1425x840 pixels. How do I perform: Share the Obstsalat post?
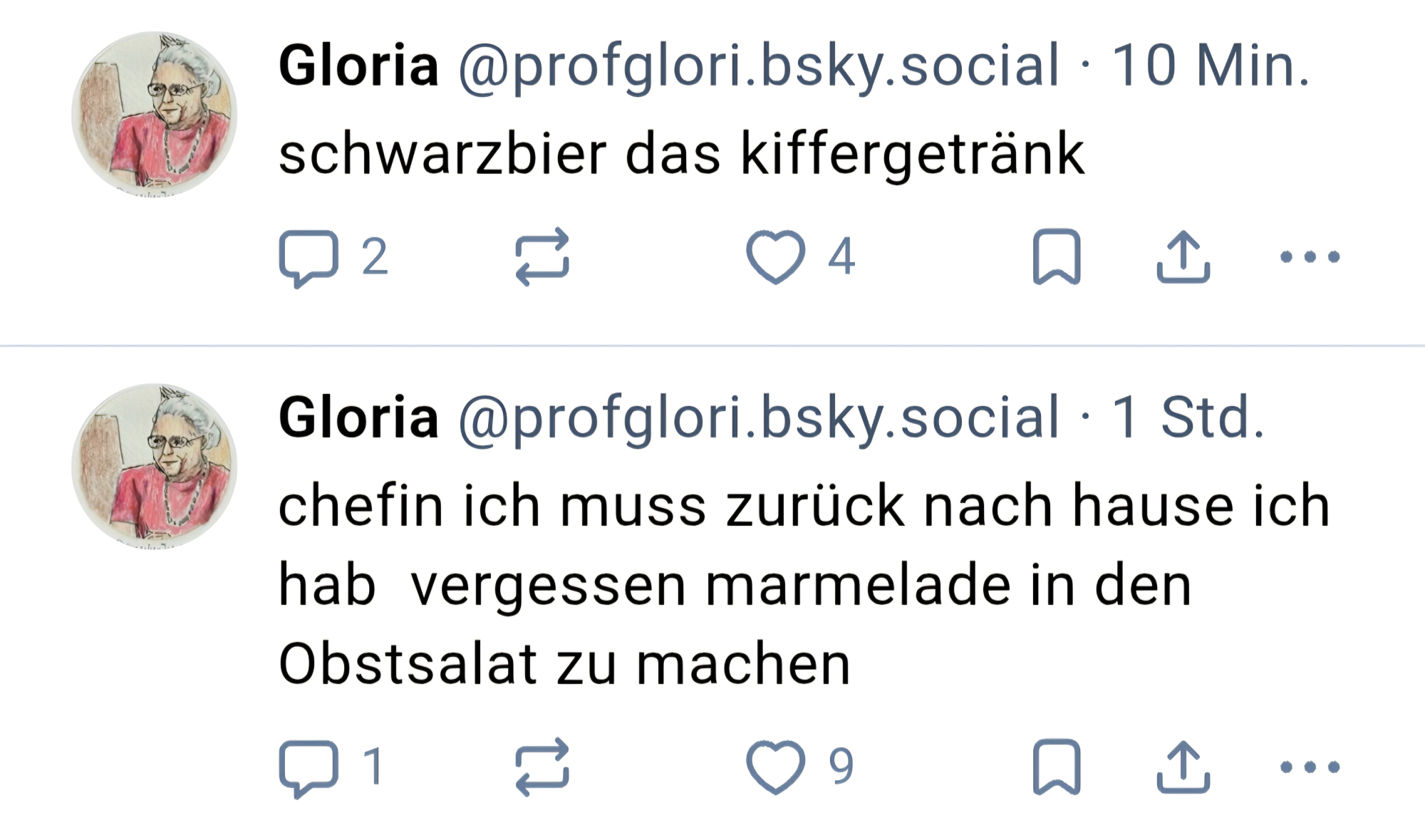tap(1183, 767)
